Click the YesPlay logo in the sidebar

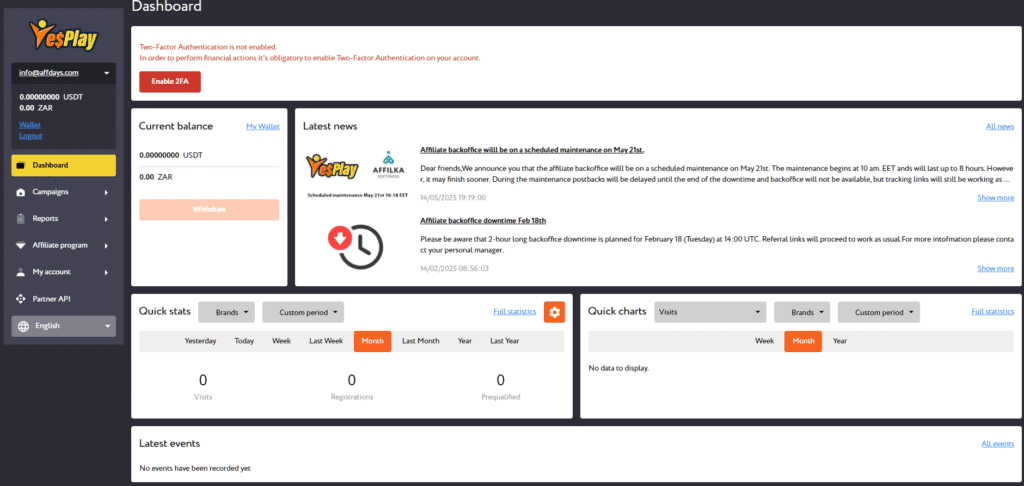(x=63, y=36)
